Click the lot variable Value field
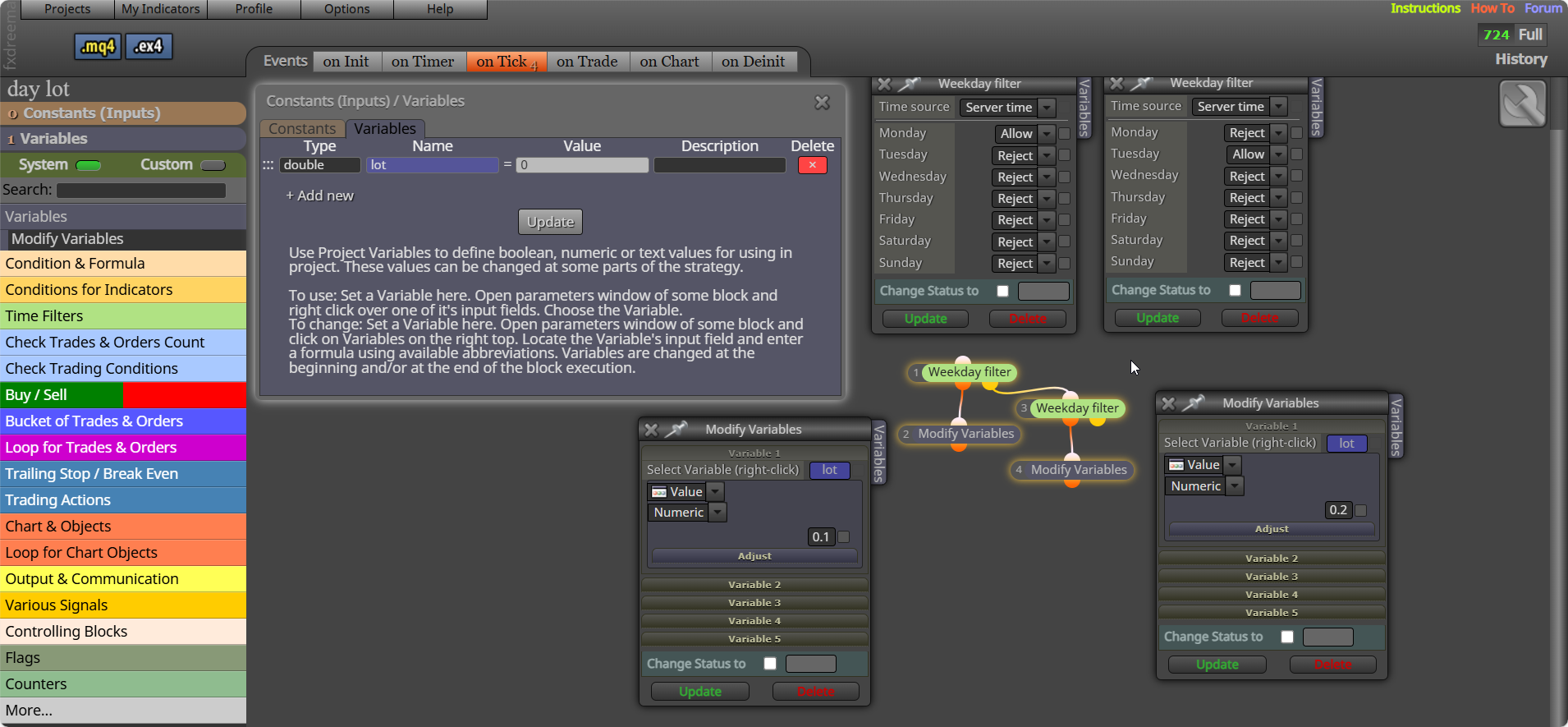The width and height of the screenshot is (1568, 727). [x=582, y=165]
